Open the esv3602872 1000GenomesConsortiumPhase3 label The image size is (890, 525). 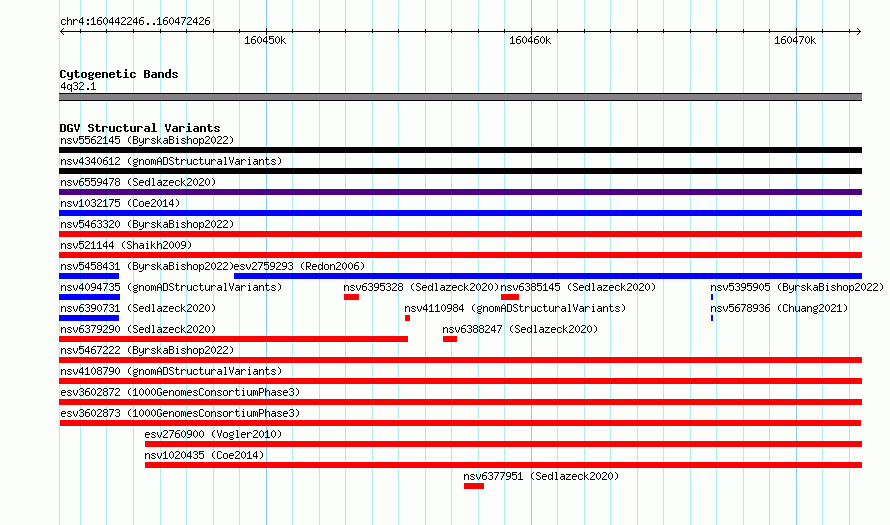180,392
